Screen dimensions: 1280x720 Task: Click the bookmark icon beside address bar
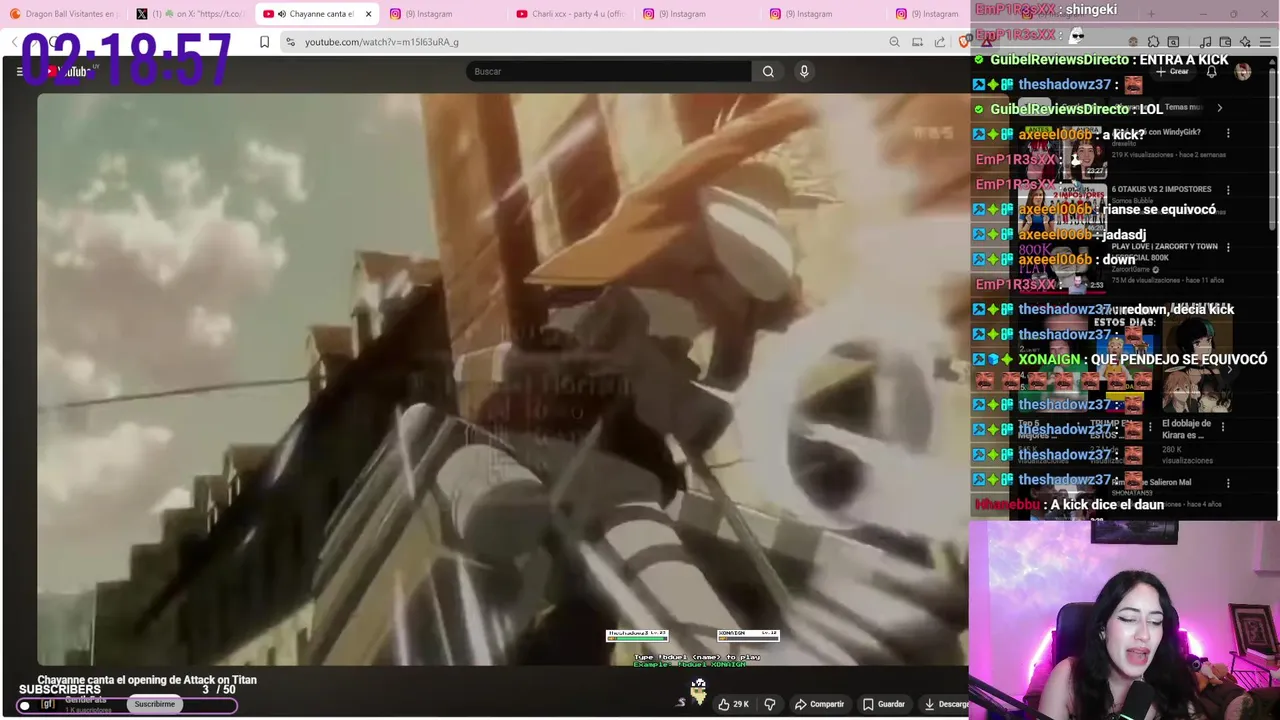[264, 42]
